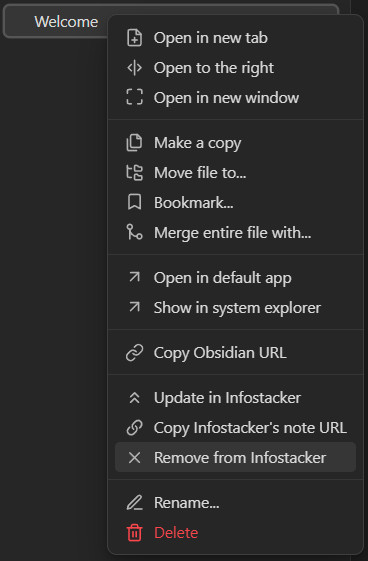Click the arrow icon beside Show in system explorer
This screenshot has height=561, width=368.
click(134, 307)
